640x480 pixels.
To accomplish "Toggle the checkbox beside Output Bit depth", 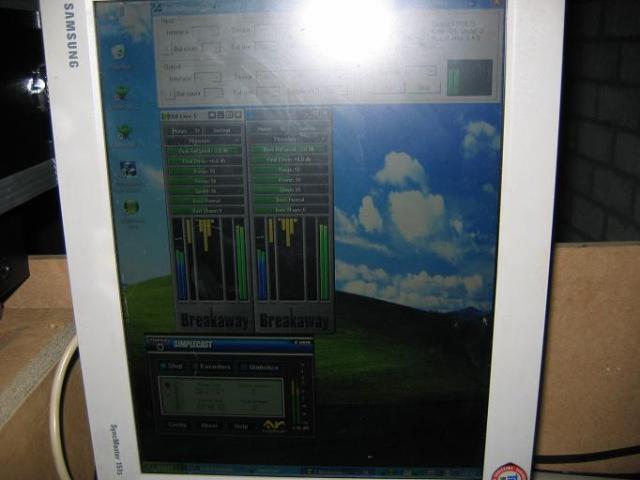I will (171, 94).
